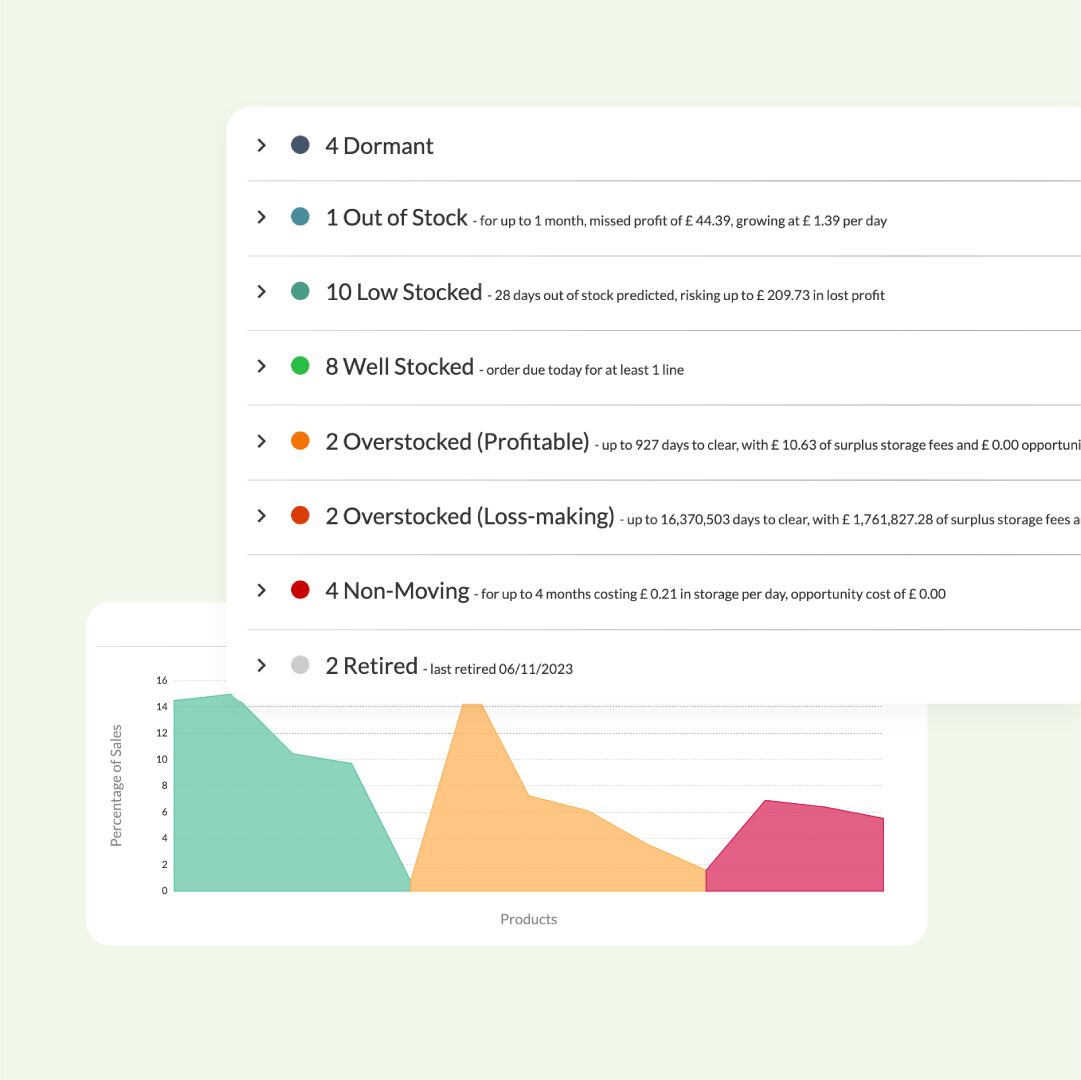This screenshot has height=1080, width=1081.
Task: Expand the Out of Stock chevron
Action: 261,217
